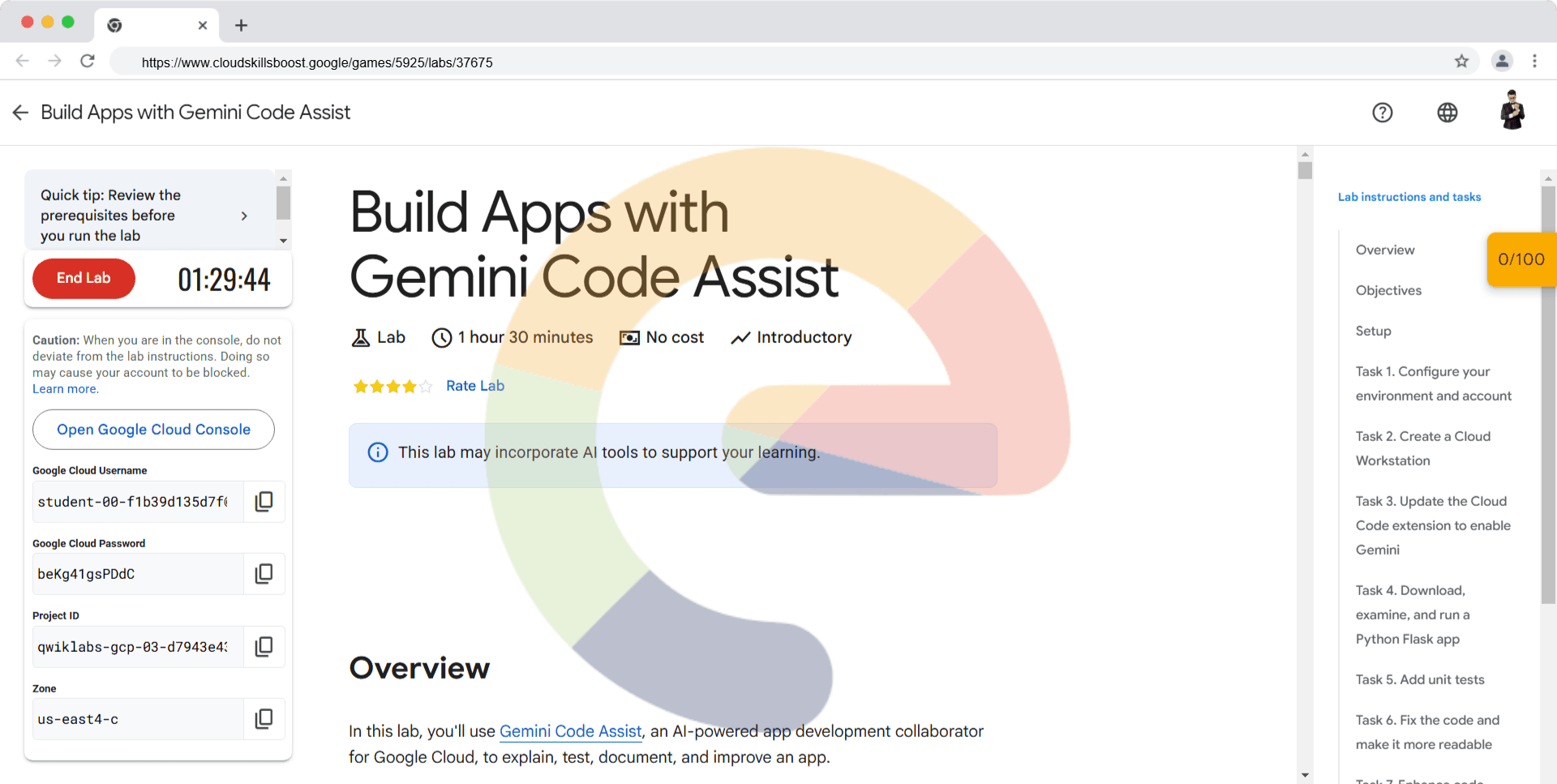
Task: Open the user profile avatar
Action: coord(1512,111)
